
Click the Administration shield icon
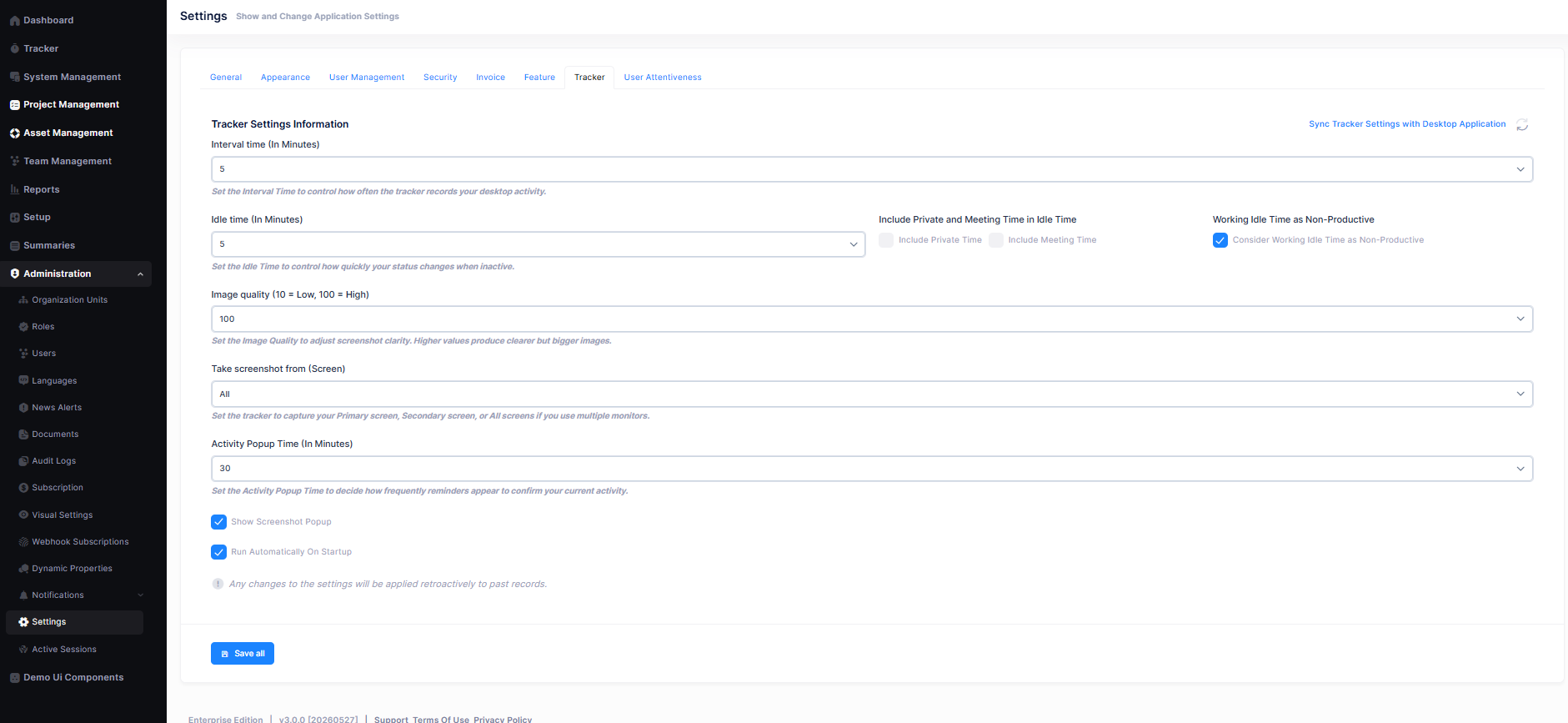pyautogui.click(x=14, y=274)
